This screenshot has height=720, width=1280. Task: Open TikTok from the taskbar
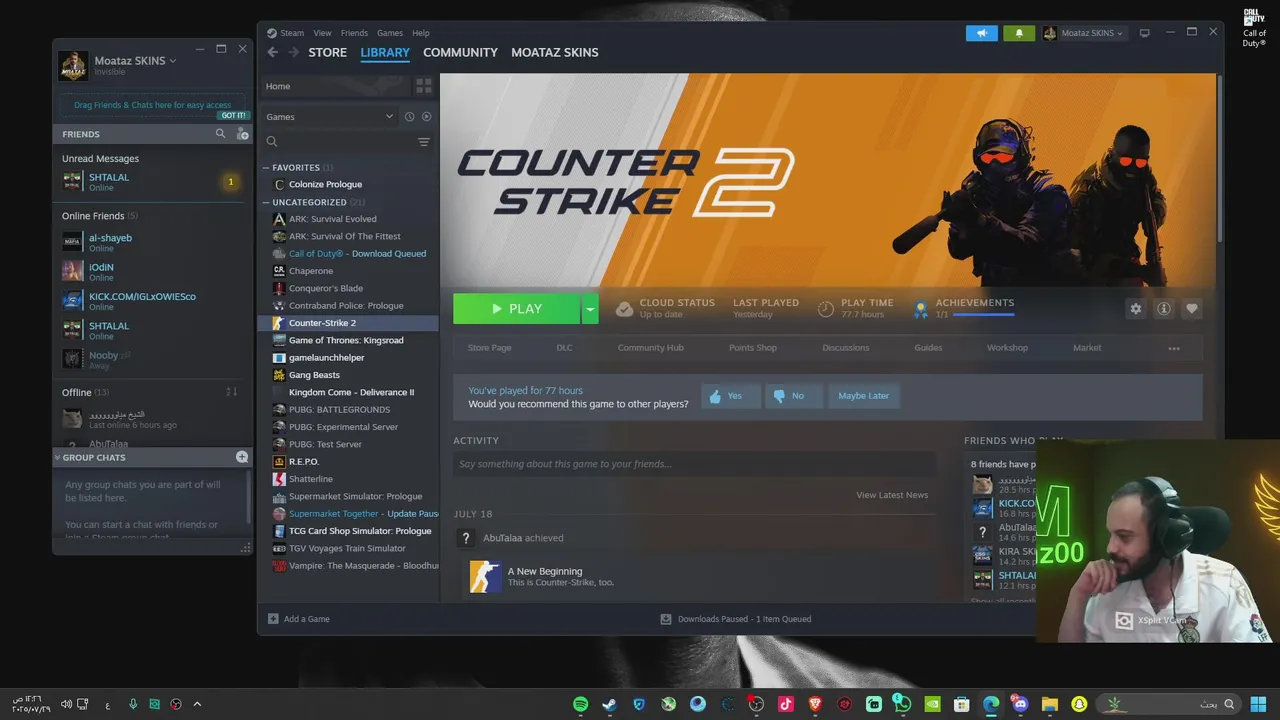click(786, 704)
